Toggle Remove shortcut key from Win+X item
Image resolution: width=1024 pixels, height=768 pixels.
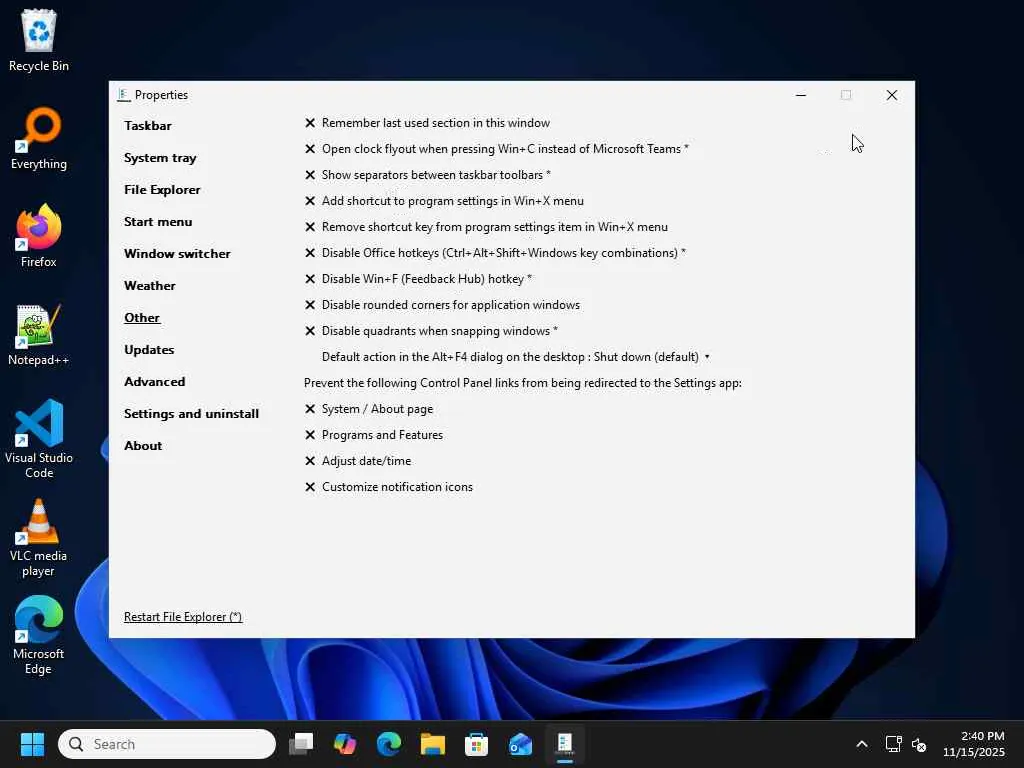(486, 227)
